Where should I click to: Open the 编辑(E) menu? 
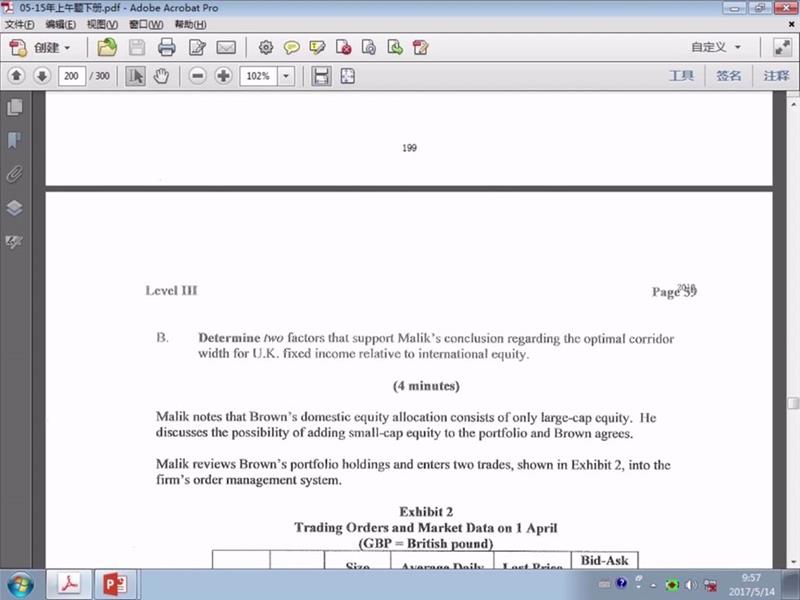coord(61,24)
